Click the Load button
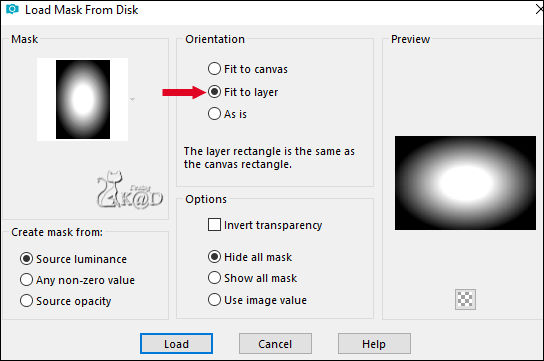Screen dimensions: 544x361 [x=176, y=344]
